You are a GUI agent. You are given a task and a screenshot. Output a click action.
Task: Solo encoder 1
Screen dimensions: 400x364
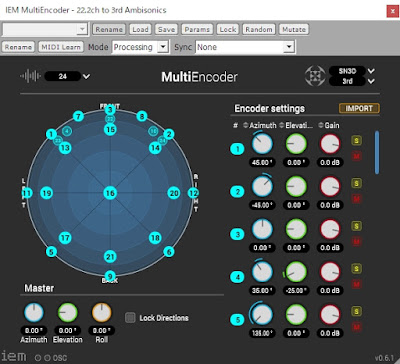pyautogui.click(x=356, y=140)
